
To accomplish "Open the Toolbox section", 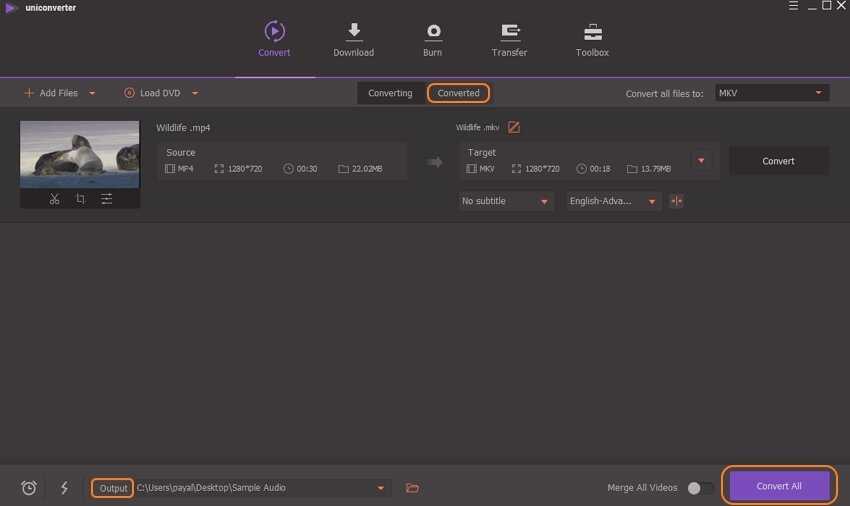I will 592,40.
